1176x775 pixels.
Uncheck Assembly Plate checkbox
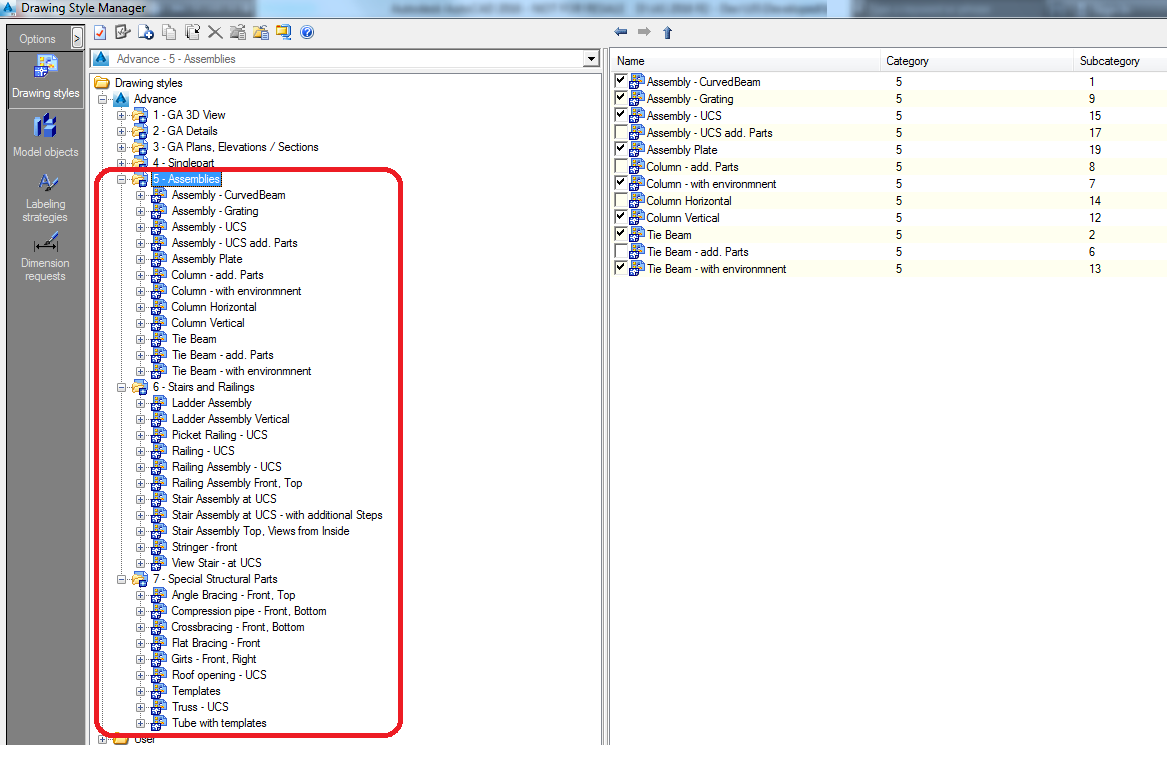[x=620, y=149]
